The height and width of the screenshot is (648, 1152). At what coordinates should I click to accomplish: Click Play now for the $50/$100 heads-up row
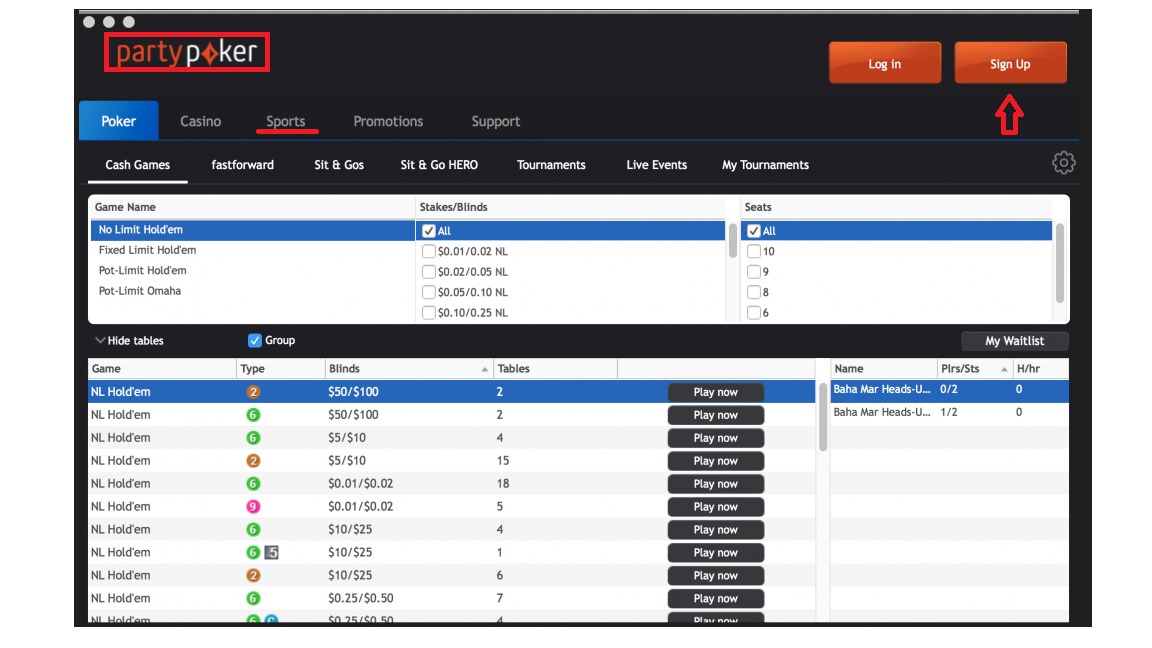(716, 392)
